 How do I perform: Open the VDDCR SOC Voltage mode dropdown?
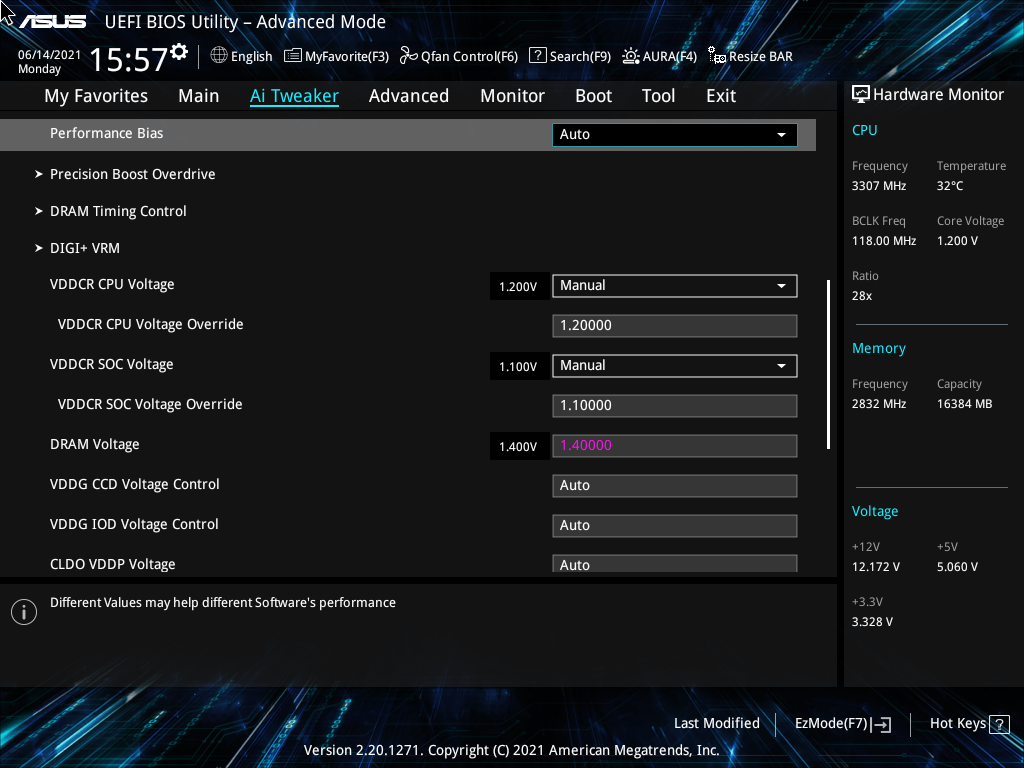(675, 366)
